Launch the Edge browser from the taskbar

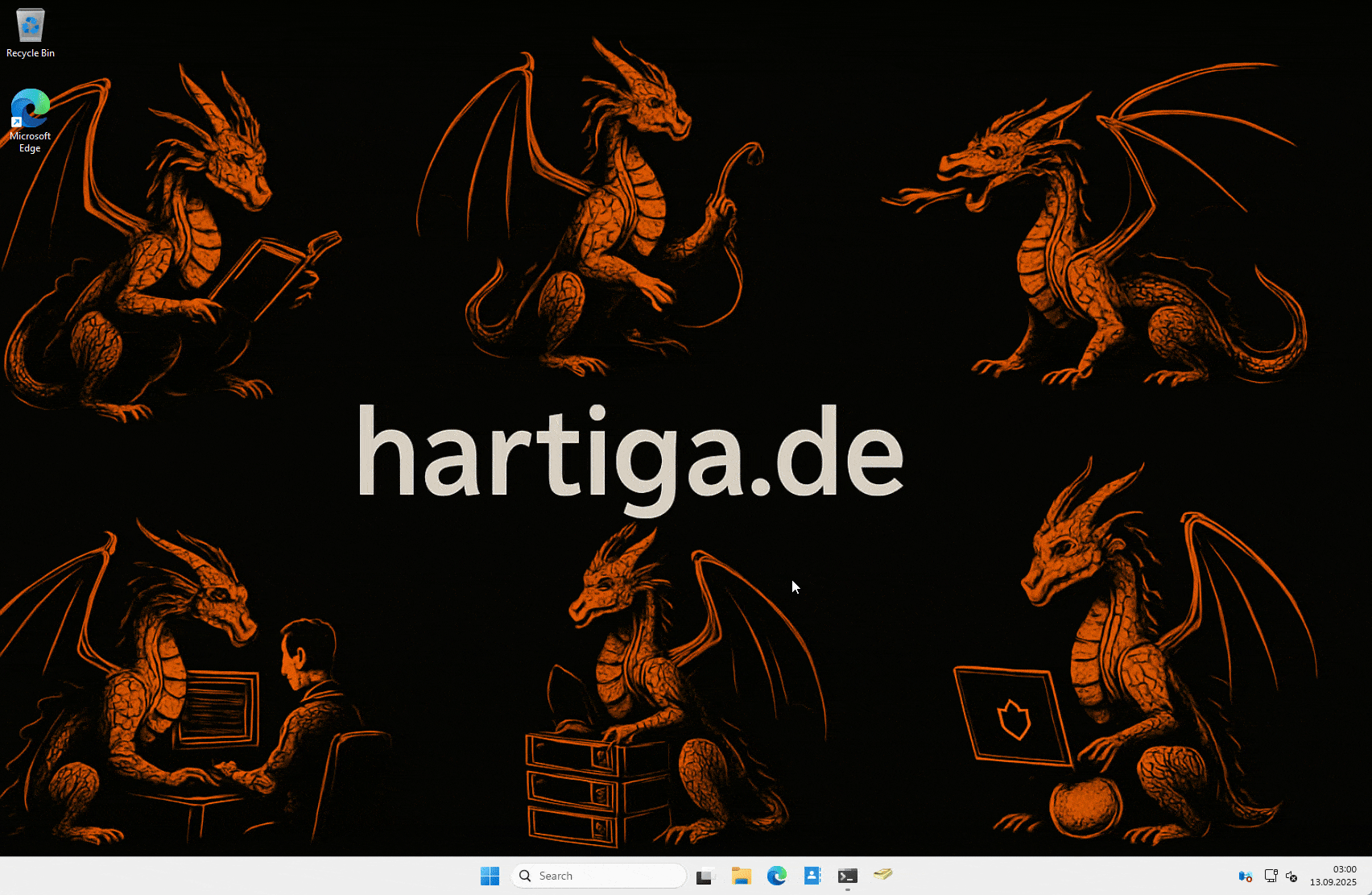click(777, 876)
